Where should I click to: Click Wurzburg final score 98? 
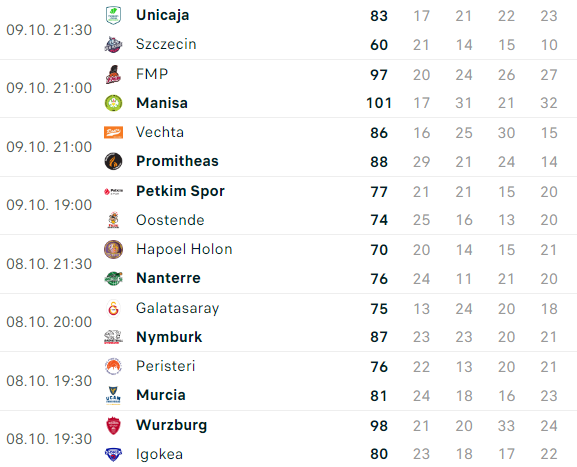379,426
